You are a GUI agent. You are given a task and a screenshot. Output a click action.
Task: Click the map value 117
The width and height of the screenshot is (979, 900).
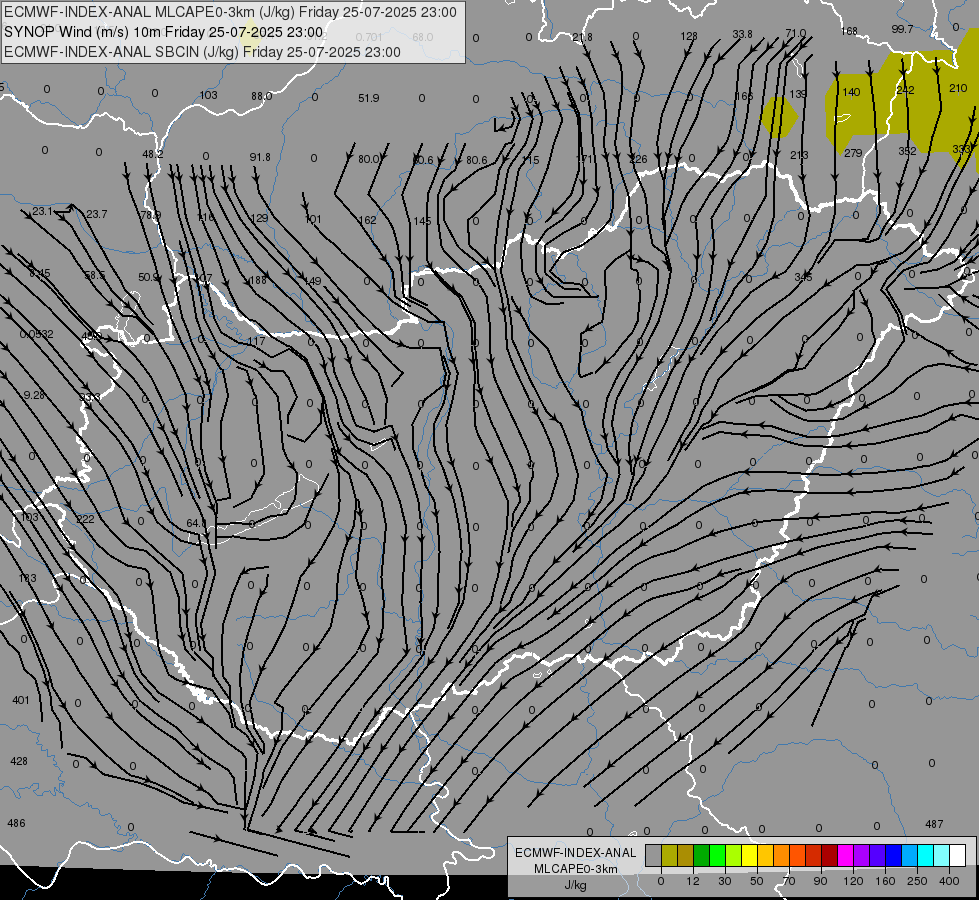pos(256,341)
